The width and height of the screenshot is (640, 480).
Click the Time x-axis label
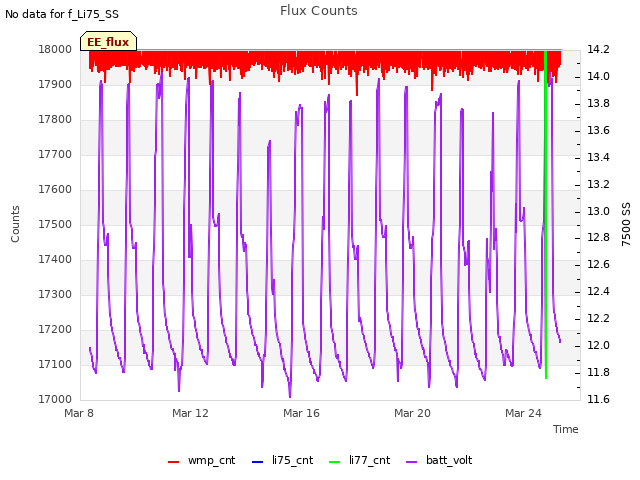point(566,429)
